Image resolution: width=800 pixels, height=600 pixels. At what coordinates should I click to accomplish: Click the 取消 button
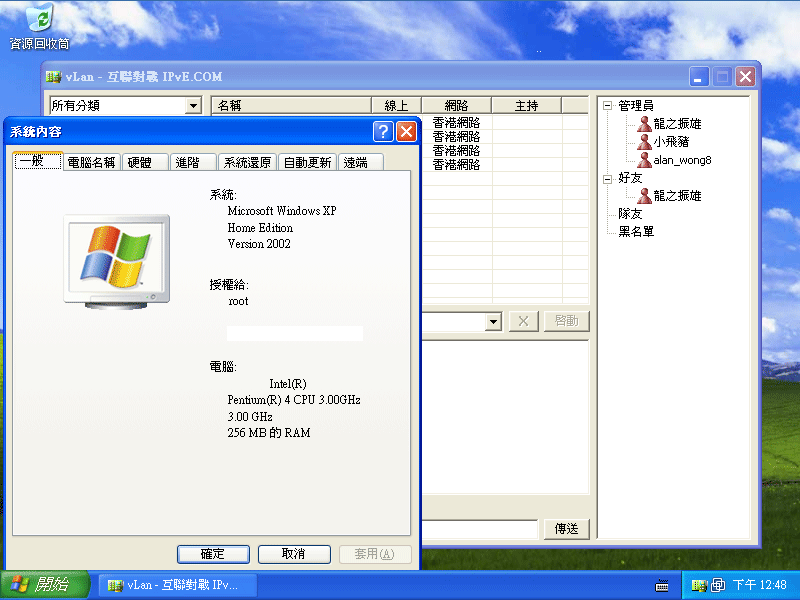(x=294, y=554)
